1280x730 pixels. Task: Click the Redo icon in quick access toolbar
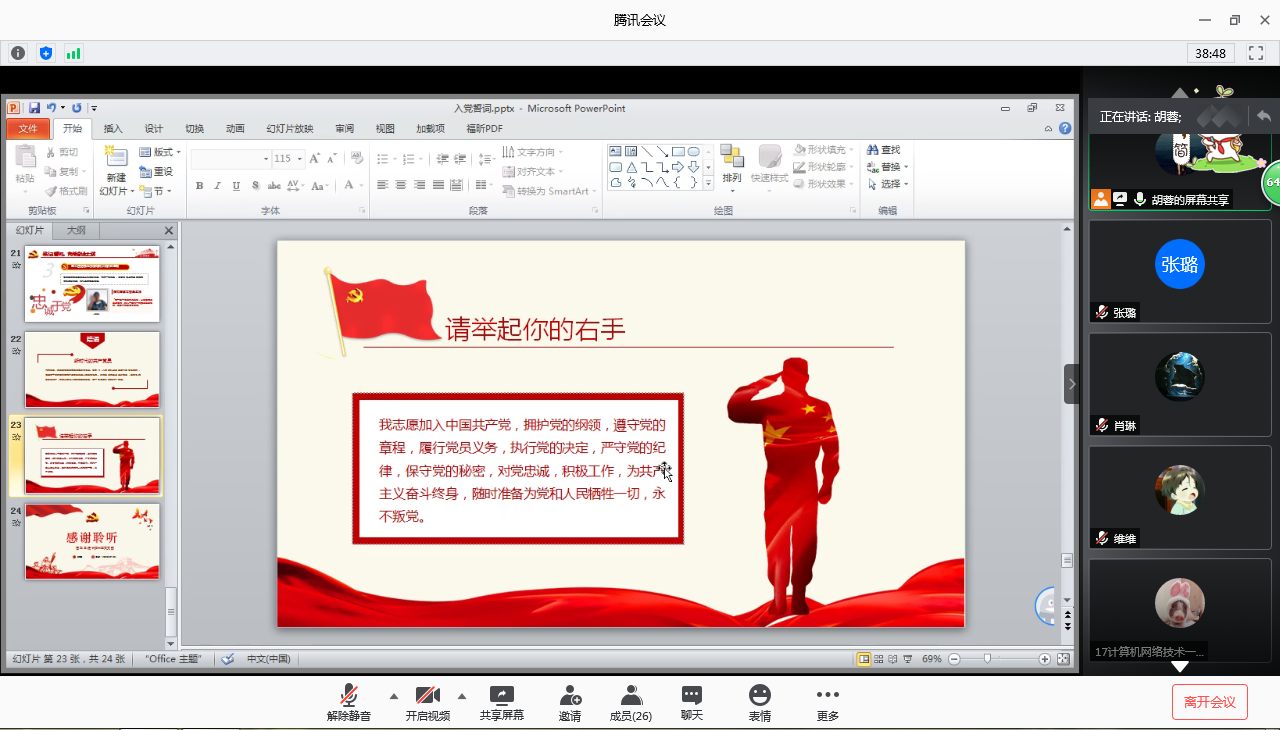(76, 108)
